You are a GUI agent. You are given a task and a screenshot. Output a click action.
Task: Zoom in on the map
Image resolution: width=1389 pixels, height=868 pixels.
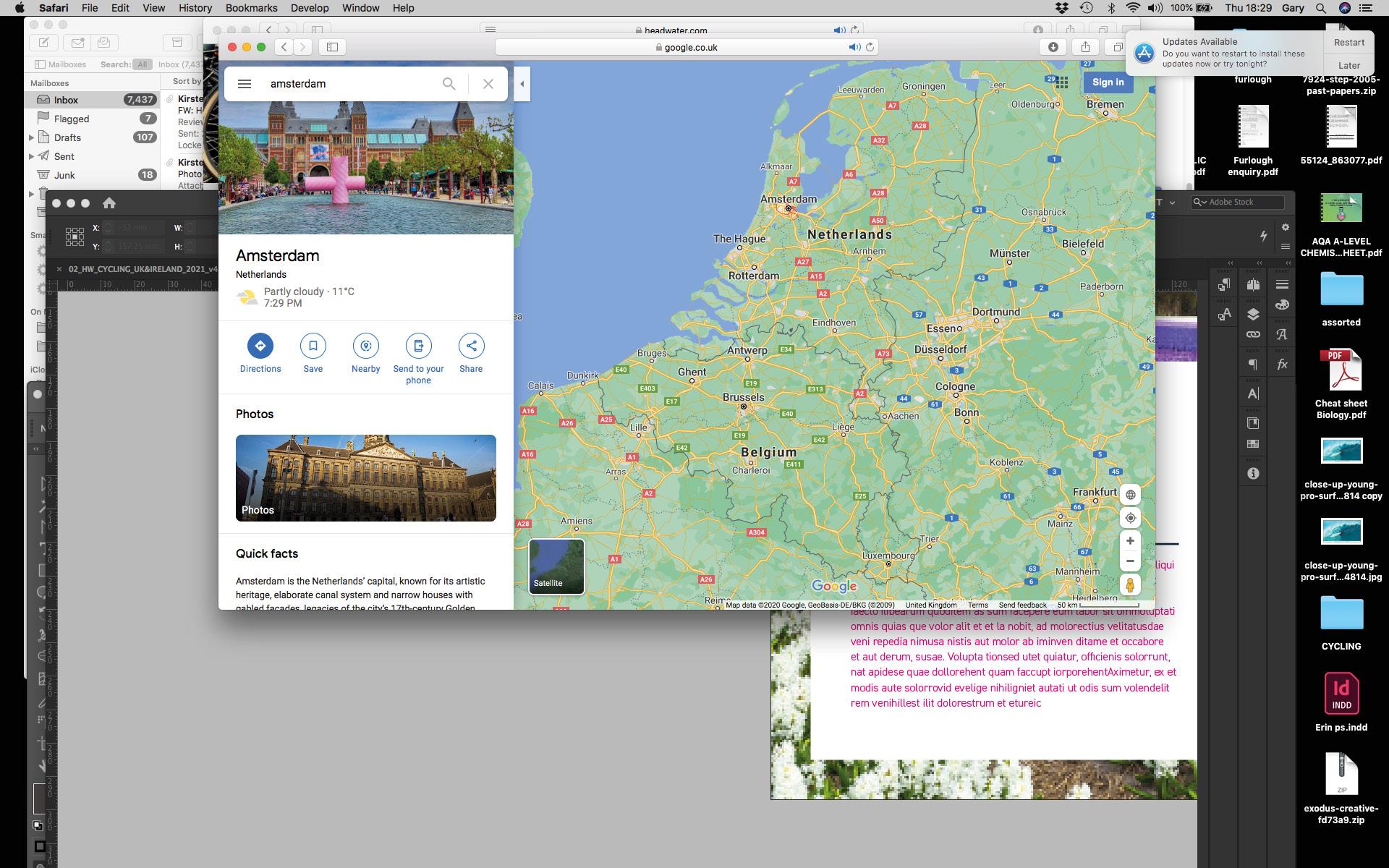tap(1130, 541)
